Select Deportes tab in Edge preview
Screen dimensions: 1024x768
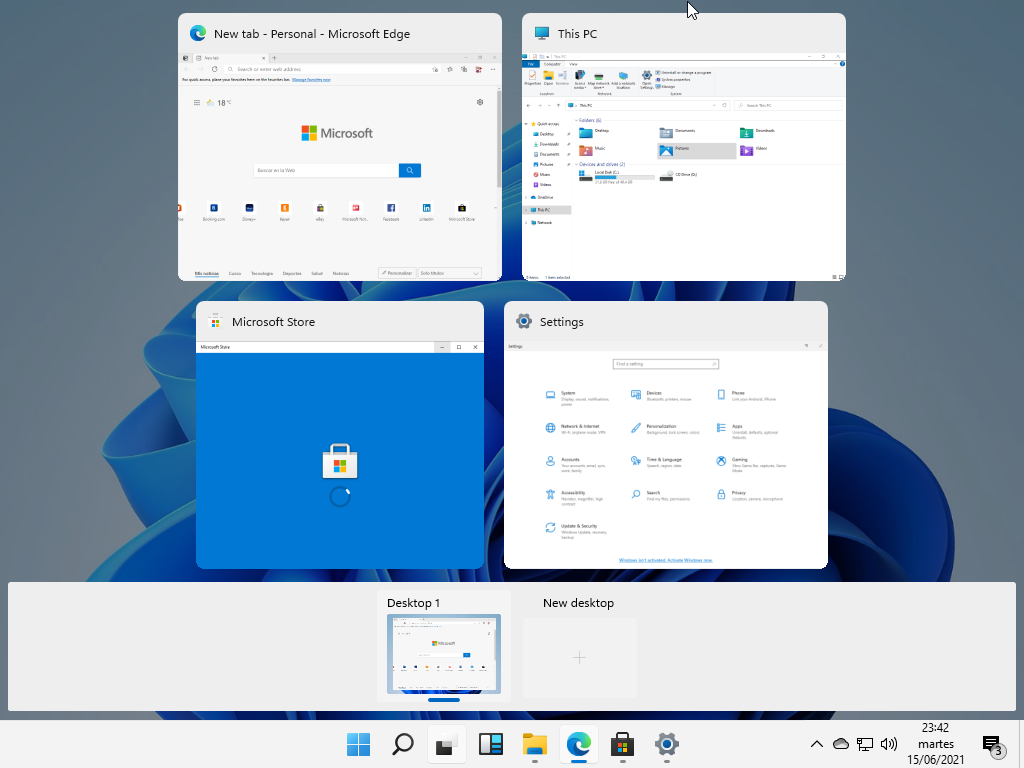[292, 274]
